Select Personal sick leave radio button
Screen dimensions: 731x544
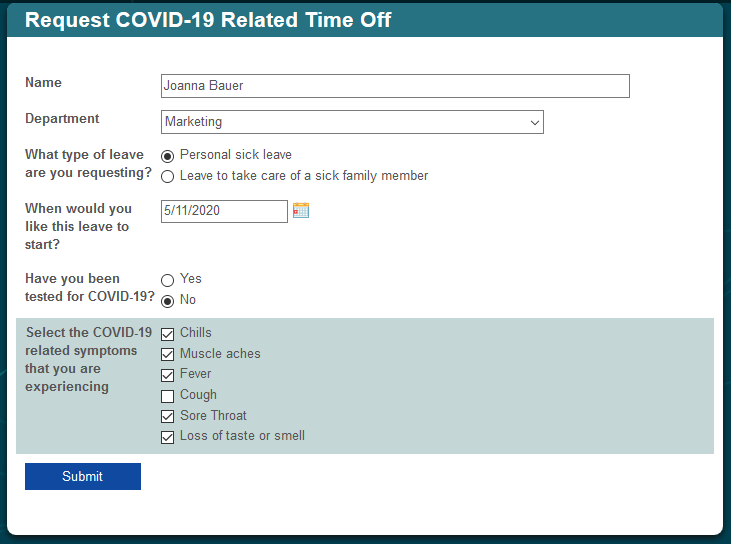click(x=167, y=156)
